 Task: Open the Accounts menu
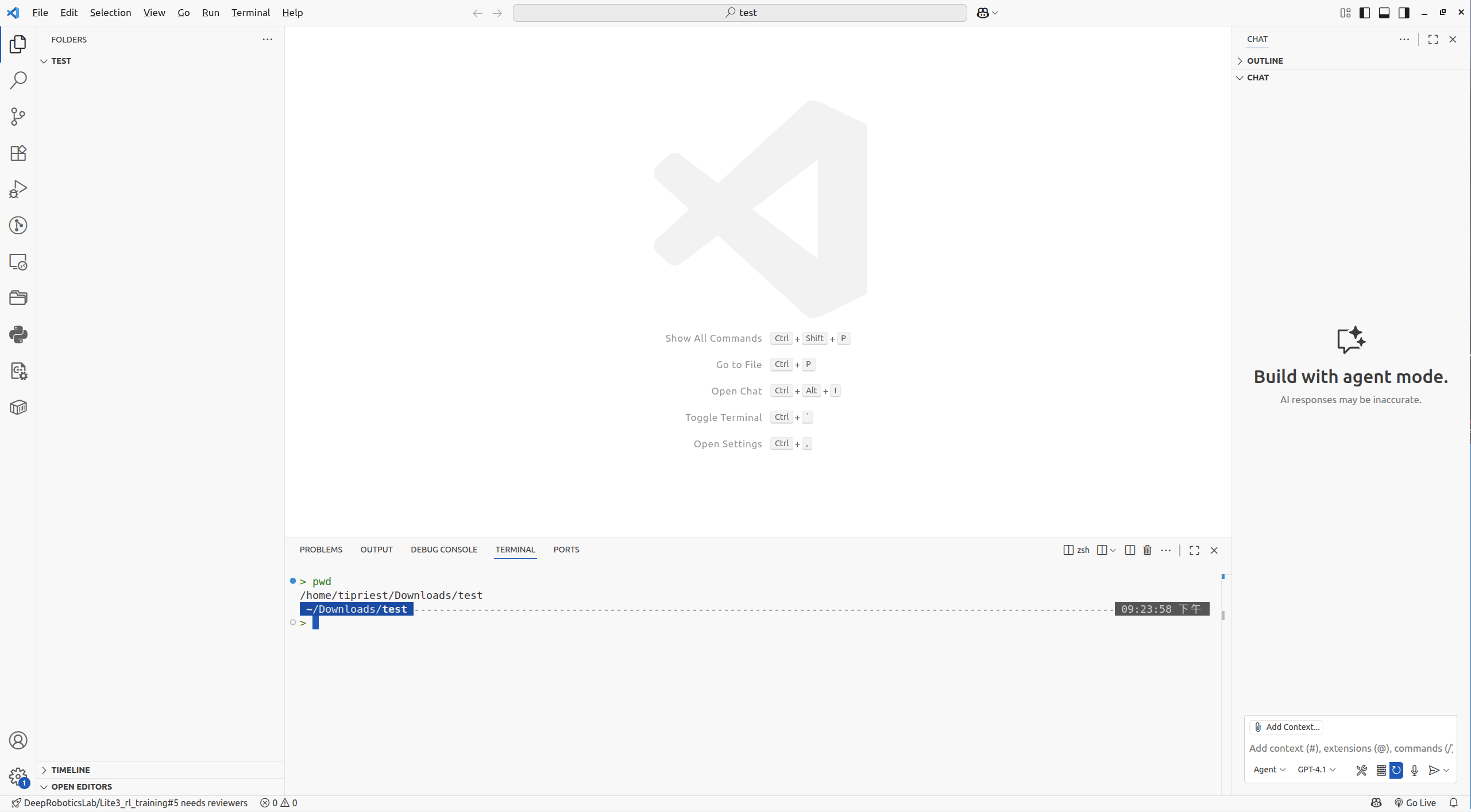click(x=18, y=740)
